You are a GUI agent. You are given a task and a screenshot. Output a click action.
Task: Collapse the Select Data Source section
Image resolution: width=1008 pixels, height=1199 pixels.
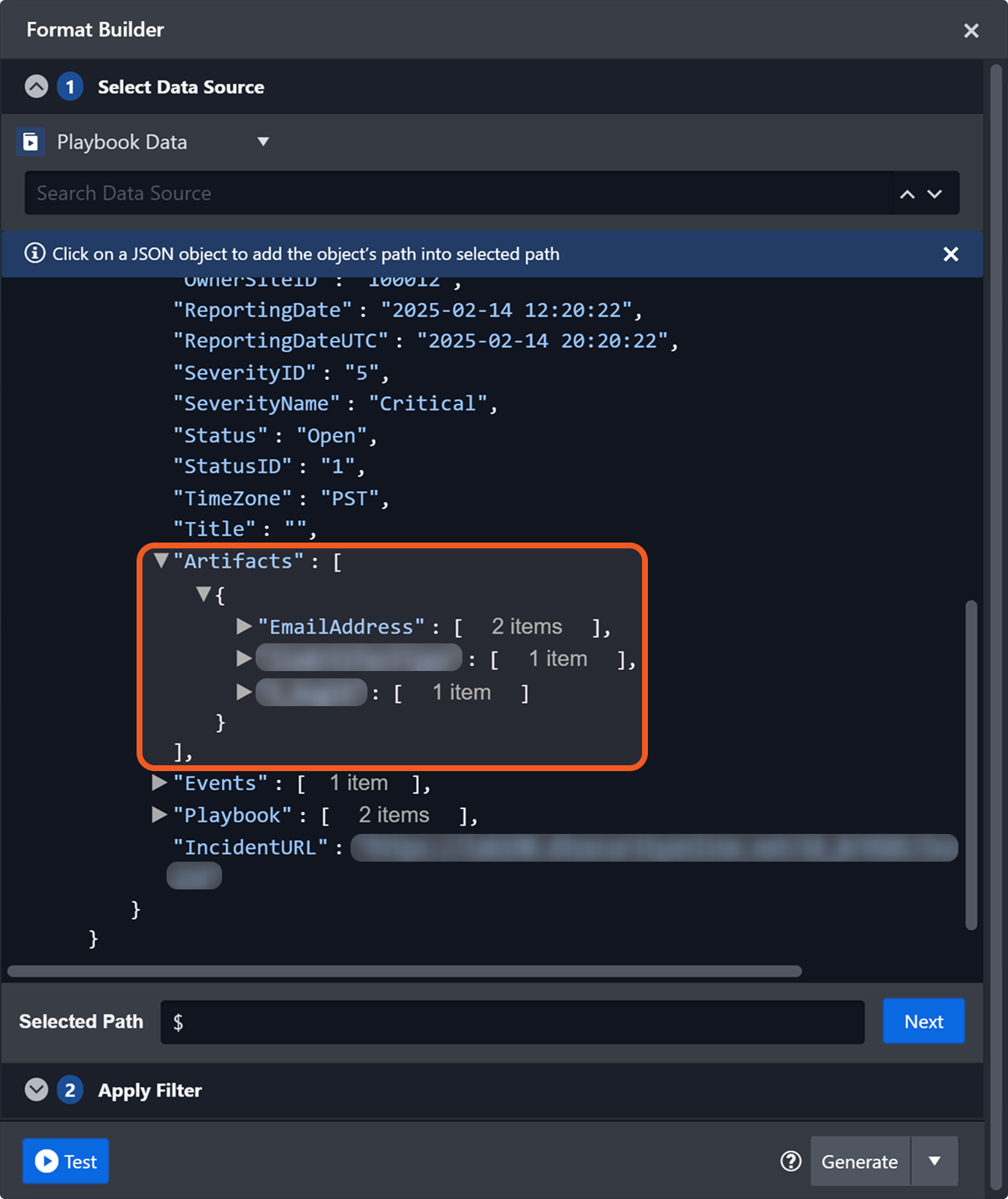tap(37, 87)
